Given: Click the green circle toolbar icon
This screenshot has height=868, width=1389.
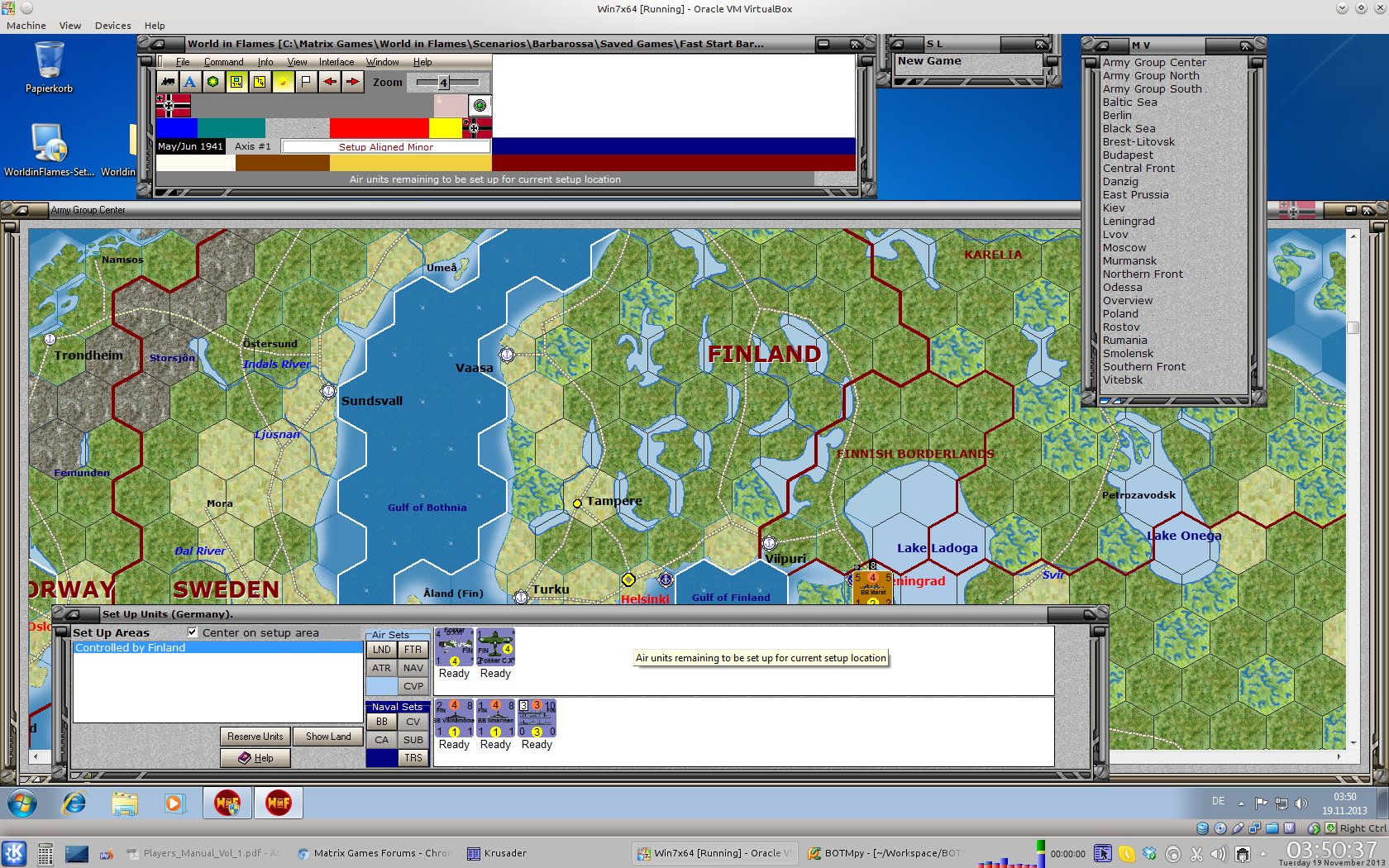Looking at the screenshot, I should tap(213, 82).
